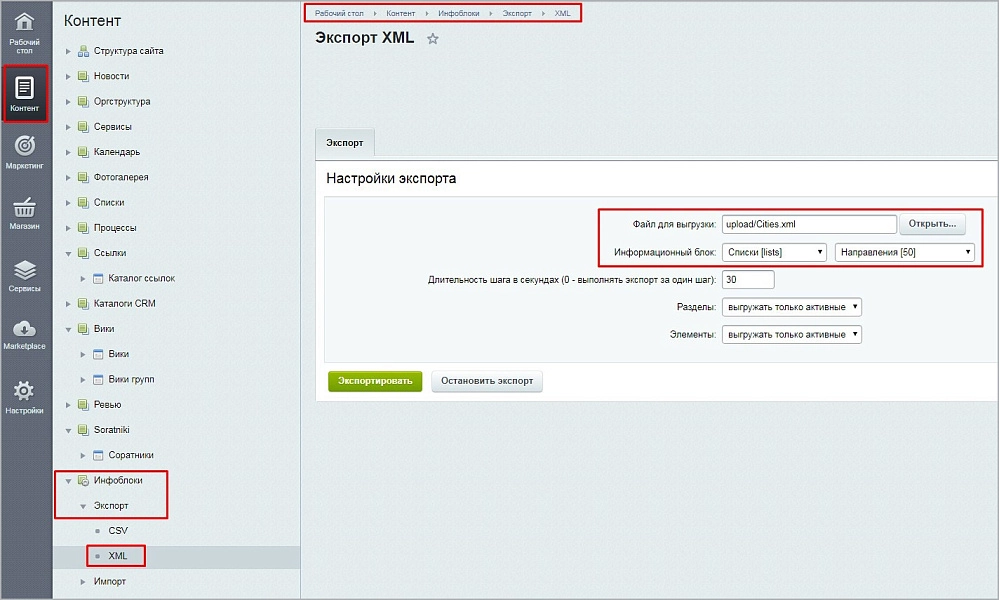Add page to favorites with star icon
Screen dimensions: 999x600
tap(433, 39)
